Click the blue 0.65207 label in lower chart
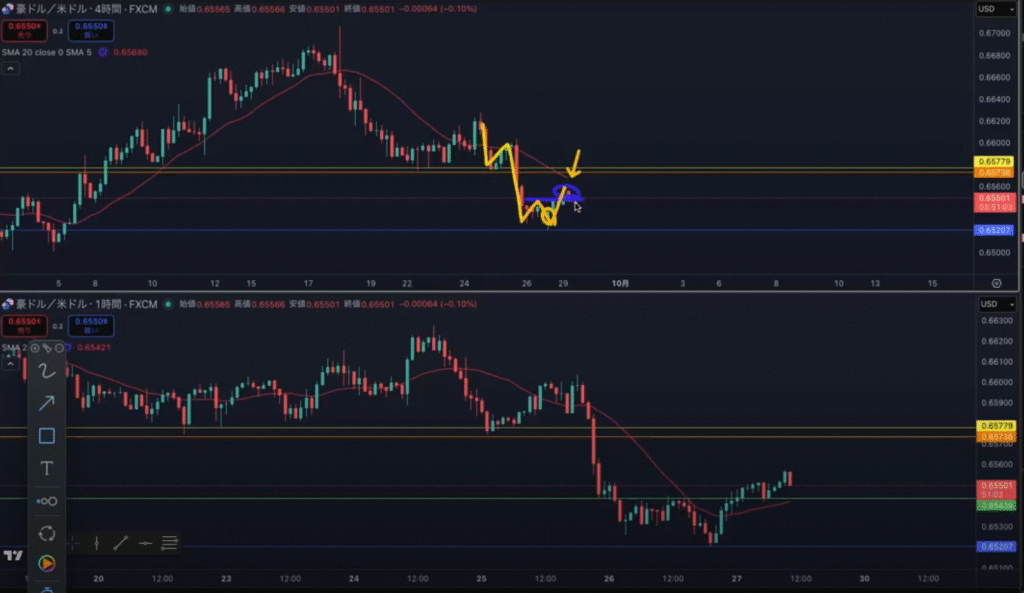Image resolution: width=1024 pixels, height=593 pixels. tap(996, 547)
